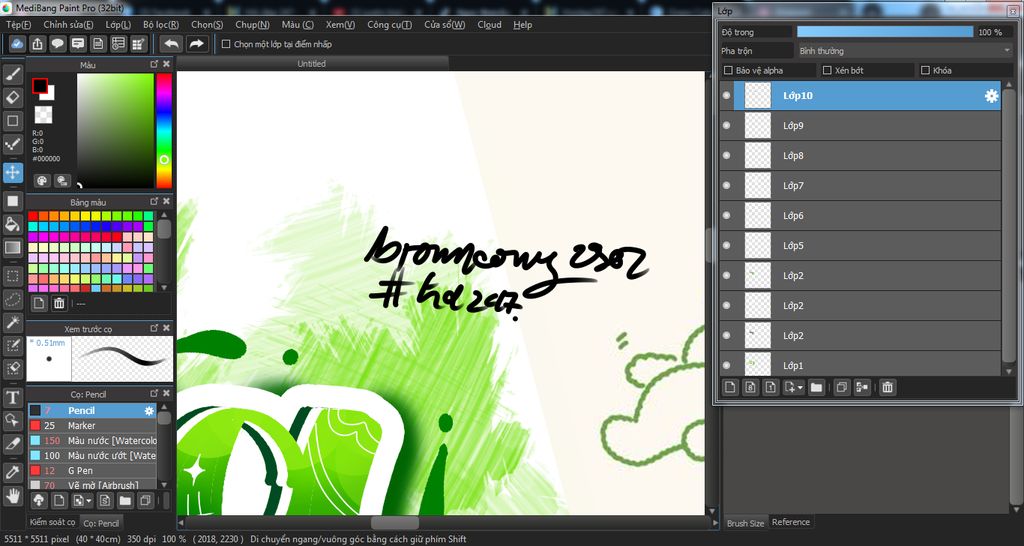This screenshot has height=546, width=1024.
Task: Click the Undo arrow button
Action: [x=172, y=44]
